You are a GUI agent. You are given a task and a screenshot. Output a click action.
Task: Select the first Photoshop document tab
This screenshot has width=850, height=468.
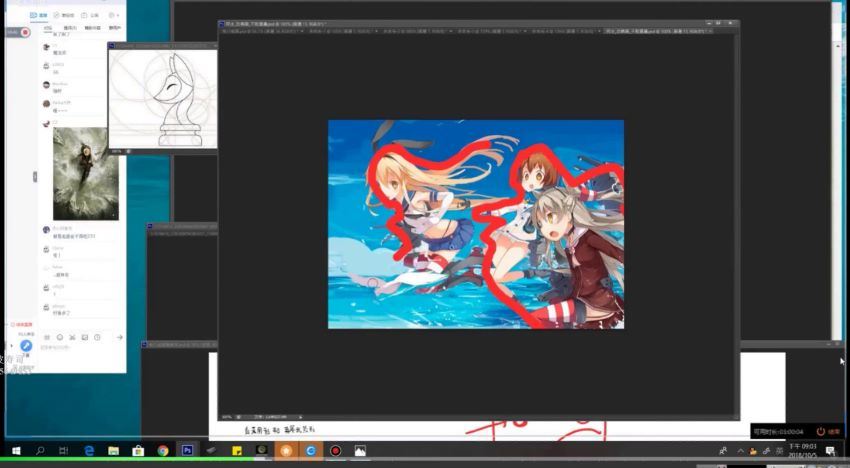pos(262,31)
